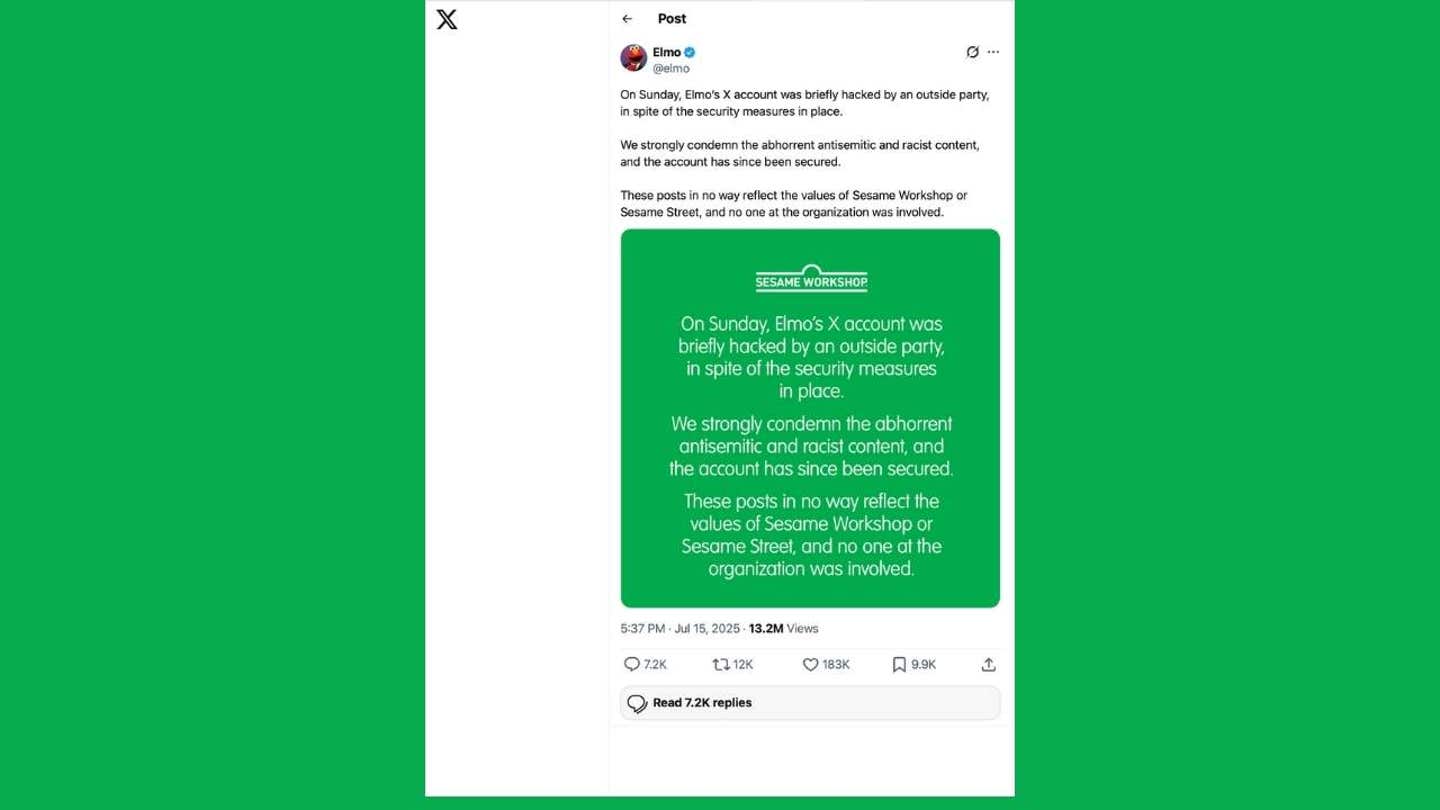Viewport: 1440px width, 810px height.
Task: Open the share menu via upload-arrow icon
Action: point(988,664)
